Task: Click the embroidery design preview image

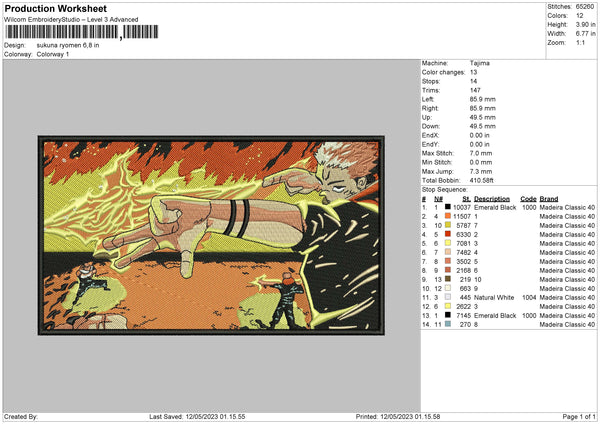Action: [x=211, y=235]
